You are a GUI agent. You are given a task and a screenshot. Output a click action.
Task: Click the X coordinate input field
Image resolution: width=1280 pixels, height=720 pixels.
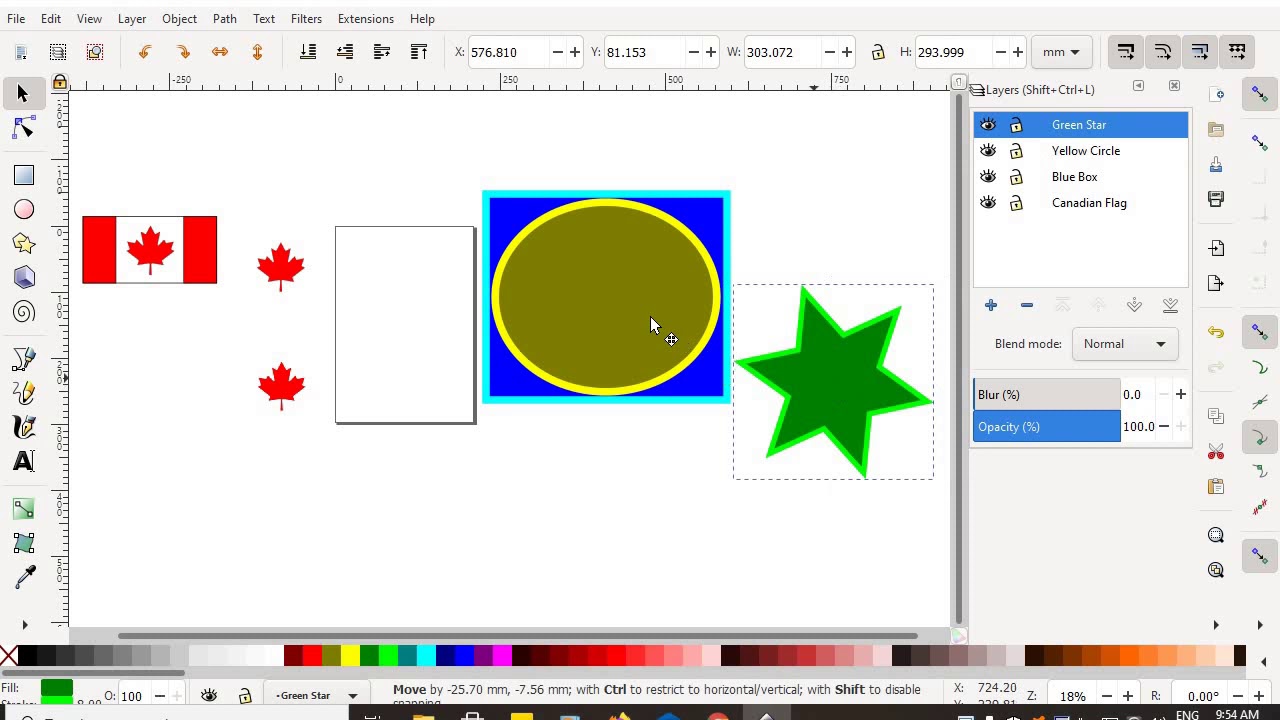(508, 52)
